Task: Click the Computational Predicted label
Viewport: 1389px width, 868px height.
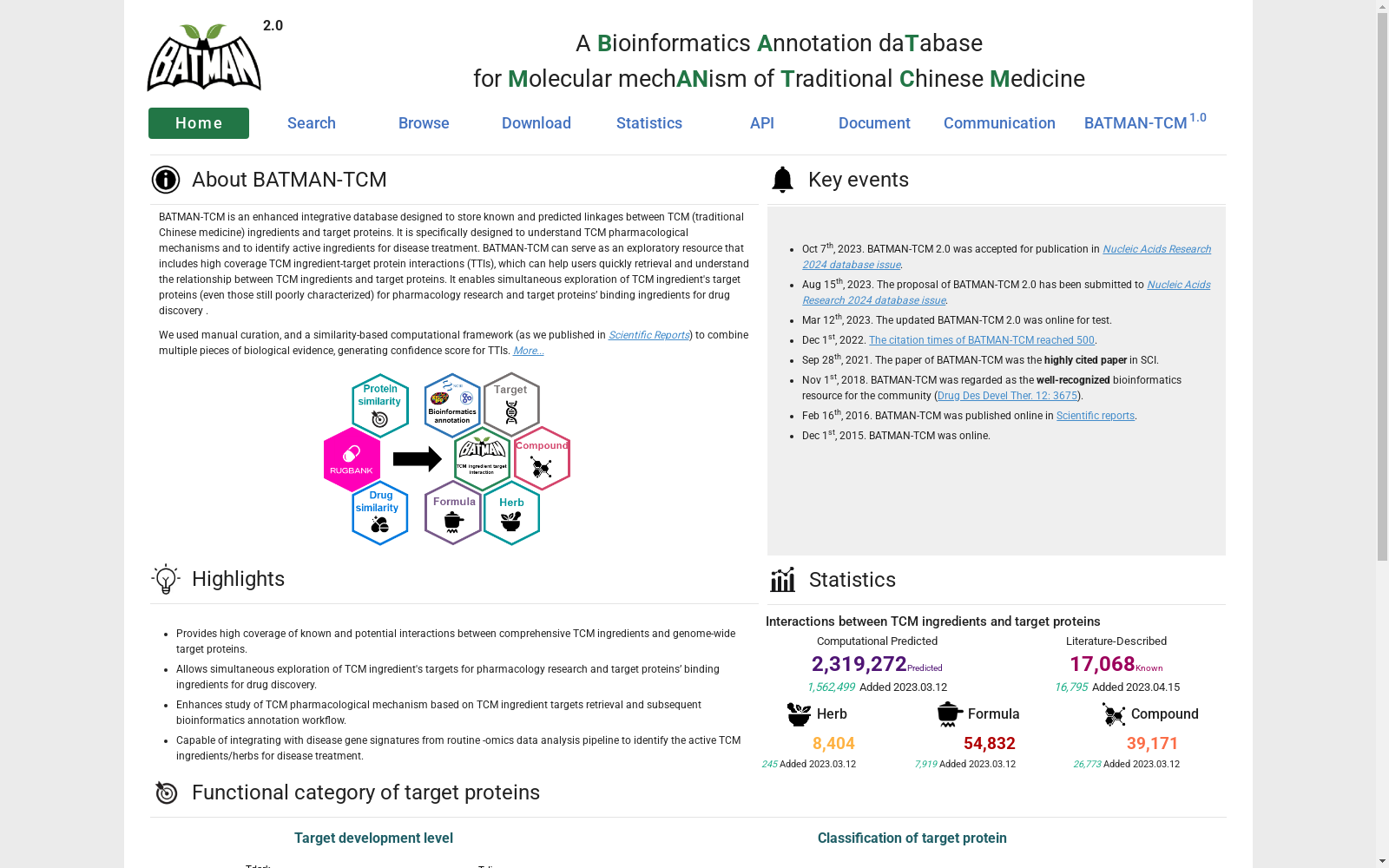Action: tap(877, 641)
